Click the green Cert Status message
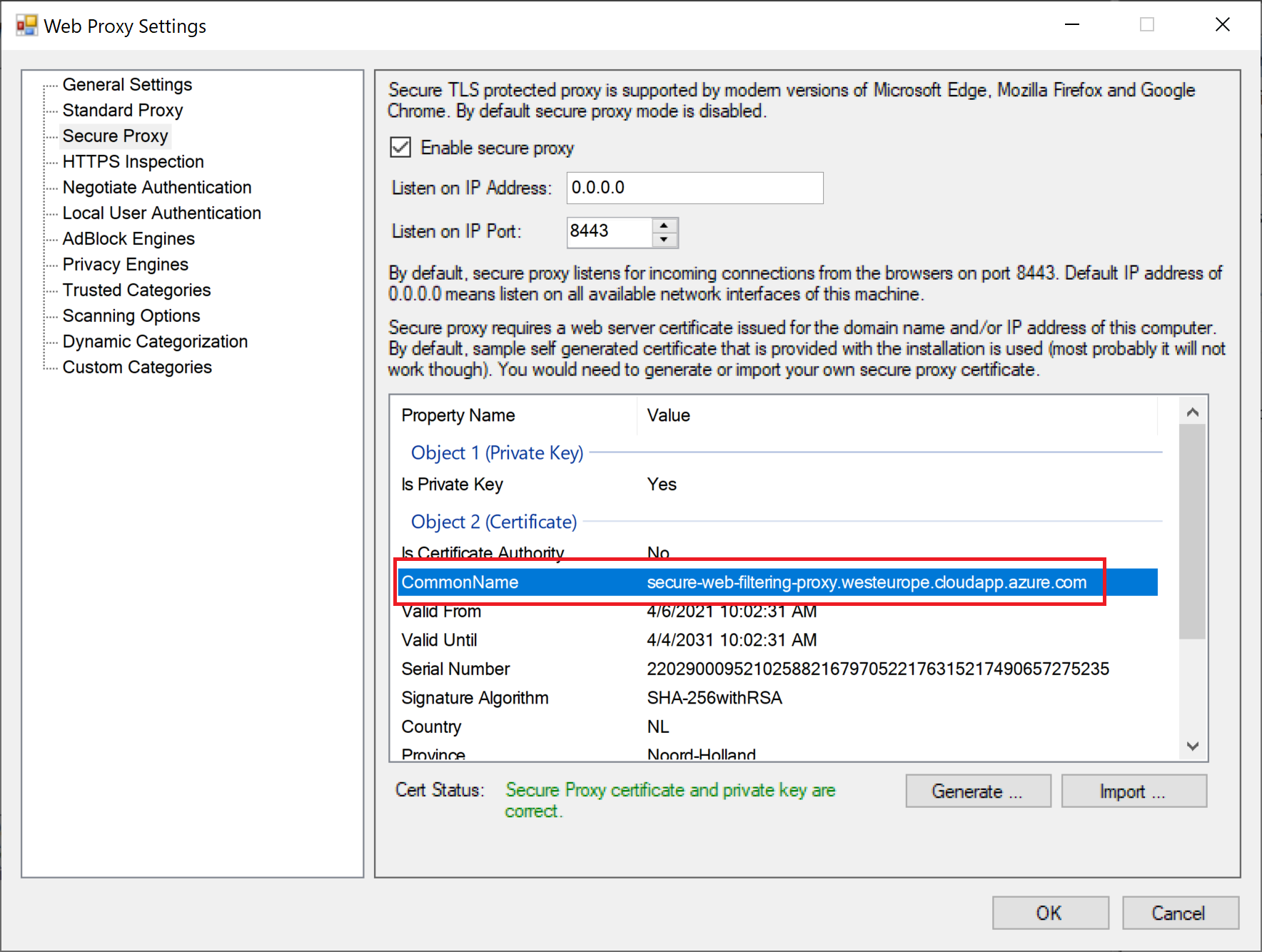 coord(670,801)
